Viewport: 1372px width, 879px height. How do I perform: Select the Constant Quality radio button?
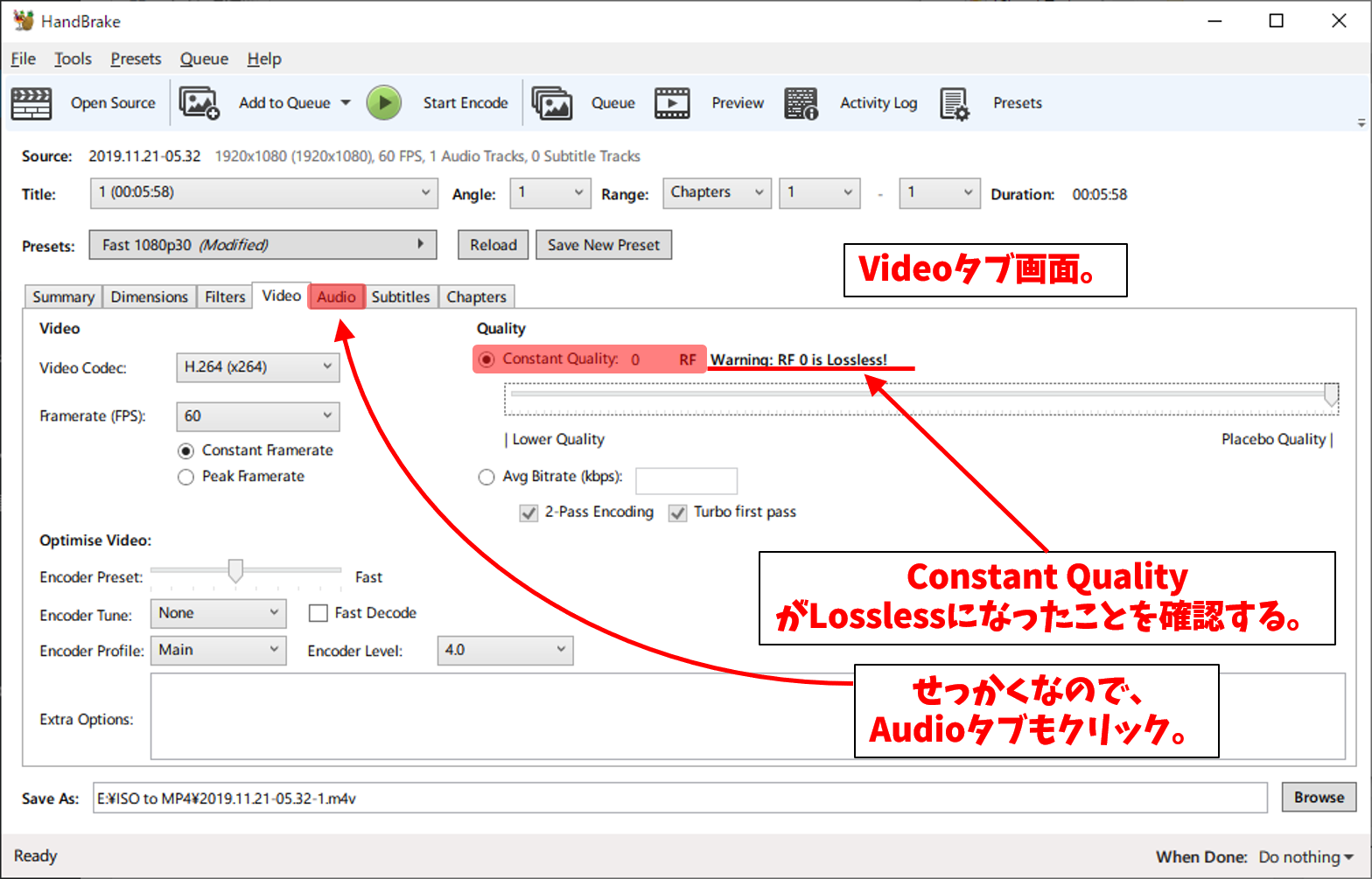486,359
